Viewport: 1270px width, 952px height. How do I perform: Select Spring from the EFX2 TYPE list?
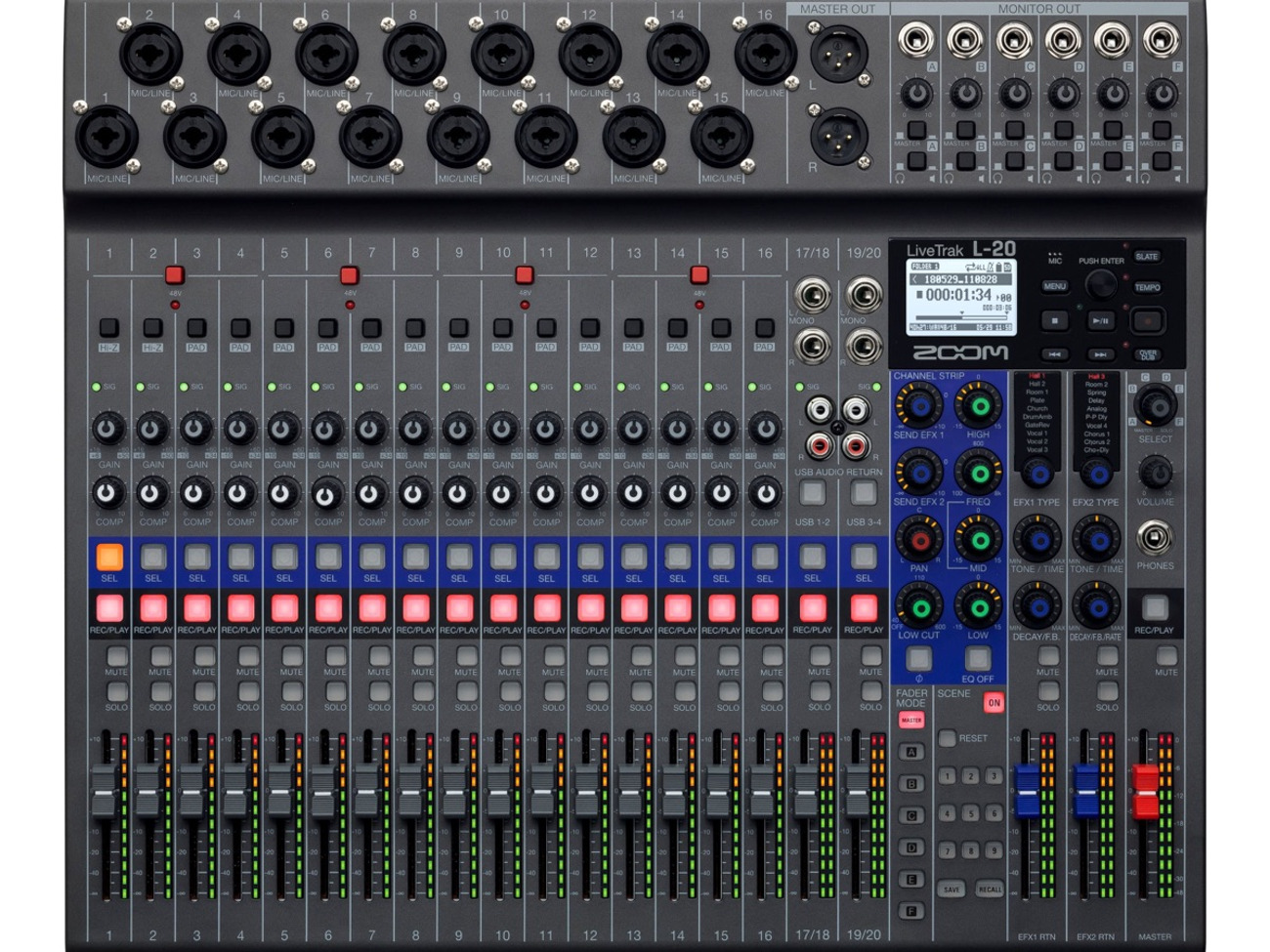(1096, 393)
